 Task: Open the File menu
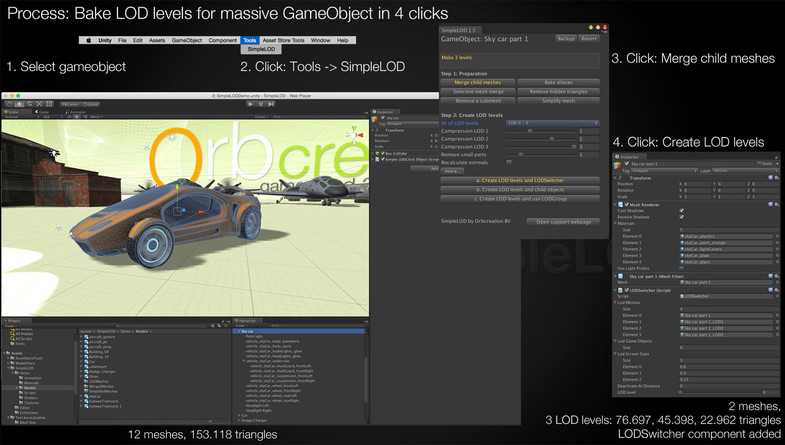(x=122, y=41)
